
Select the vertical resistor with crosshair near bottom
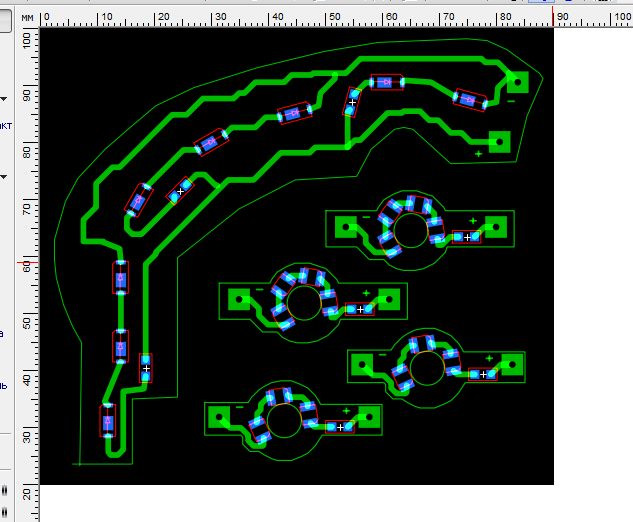[146, 368]
